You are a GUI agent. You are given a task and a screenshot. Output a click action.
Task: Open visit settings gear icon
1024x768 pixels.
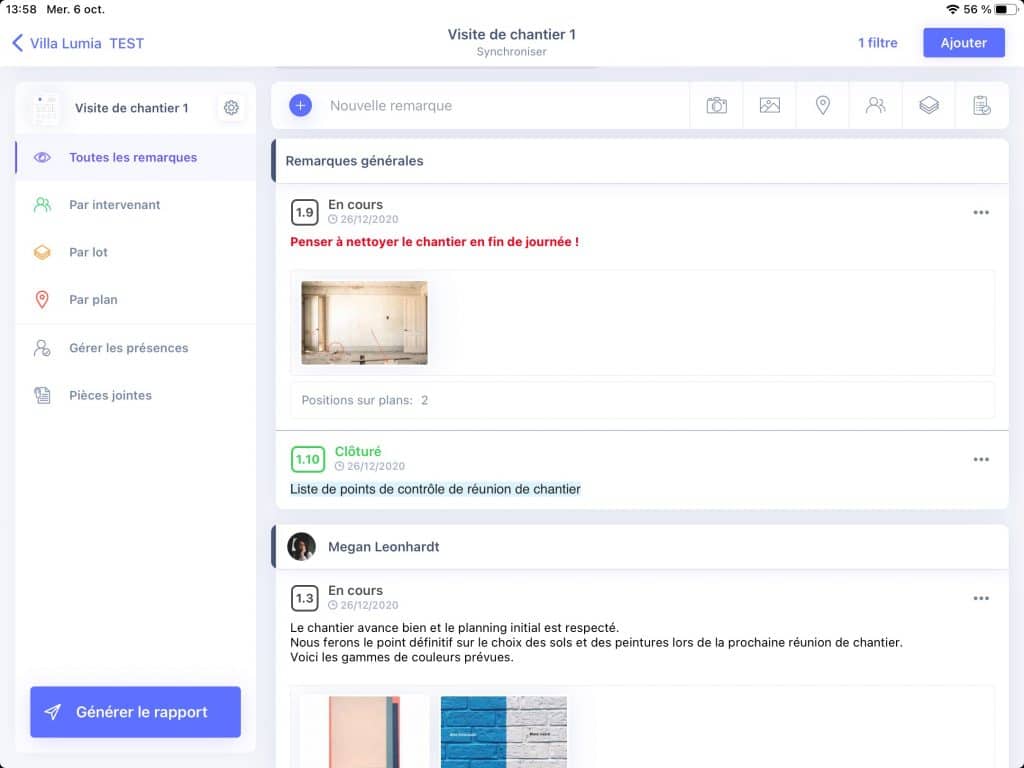pyautogui.click(x=231, y=108)
